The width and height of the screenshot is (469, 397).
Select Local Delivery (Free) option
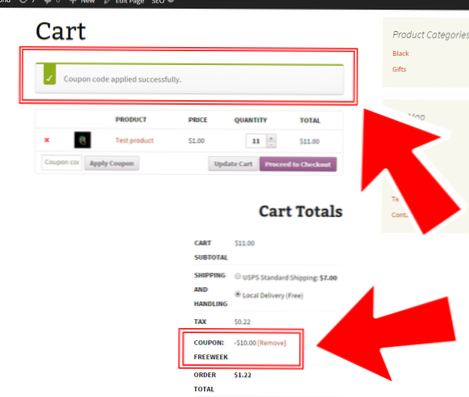(237, 294)
